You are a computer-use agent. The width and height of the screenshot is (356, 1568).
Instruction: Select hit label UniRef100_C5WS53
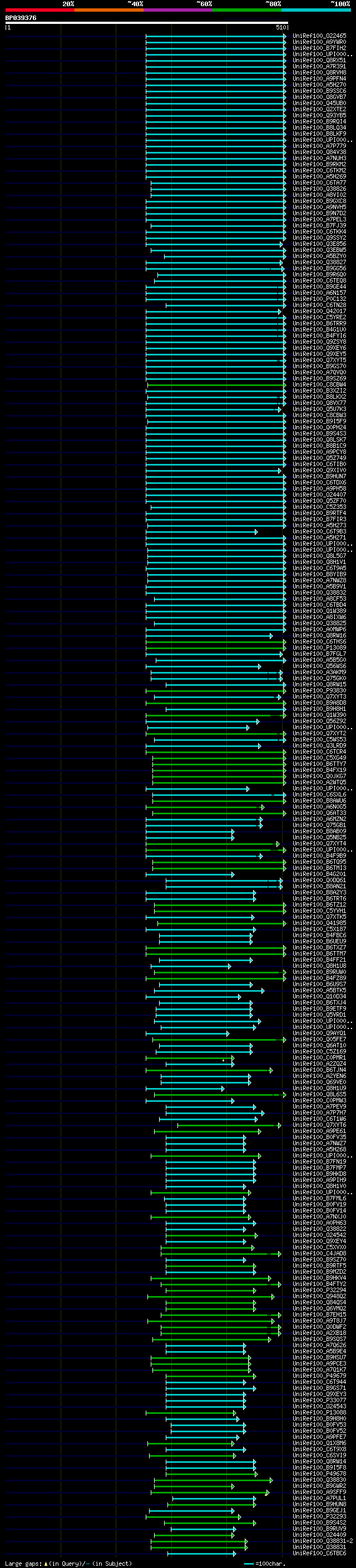click(319, 740)
